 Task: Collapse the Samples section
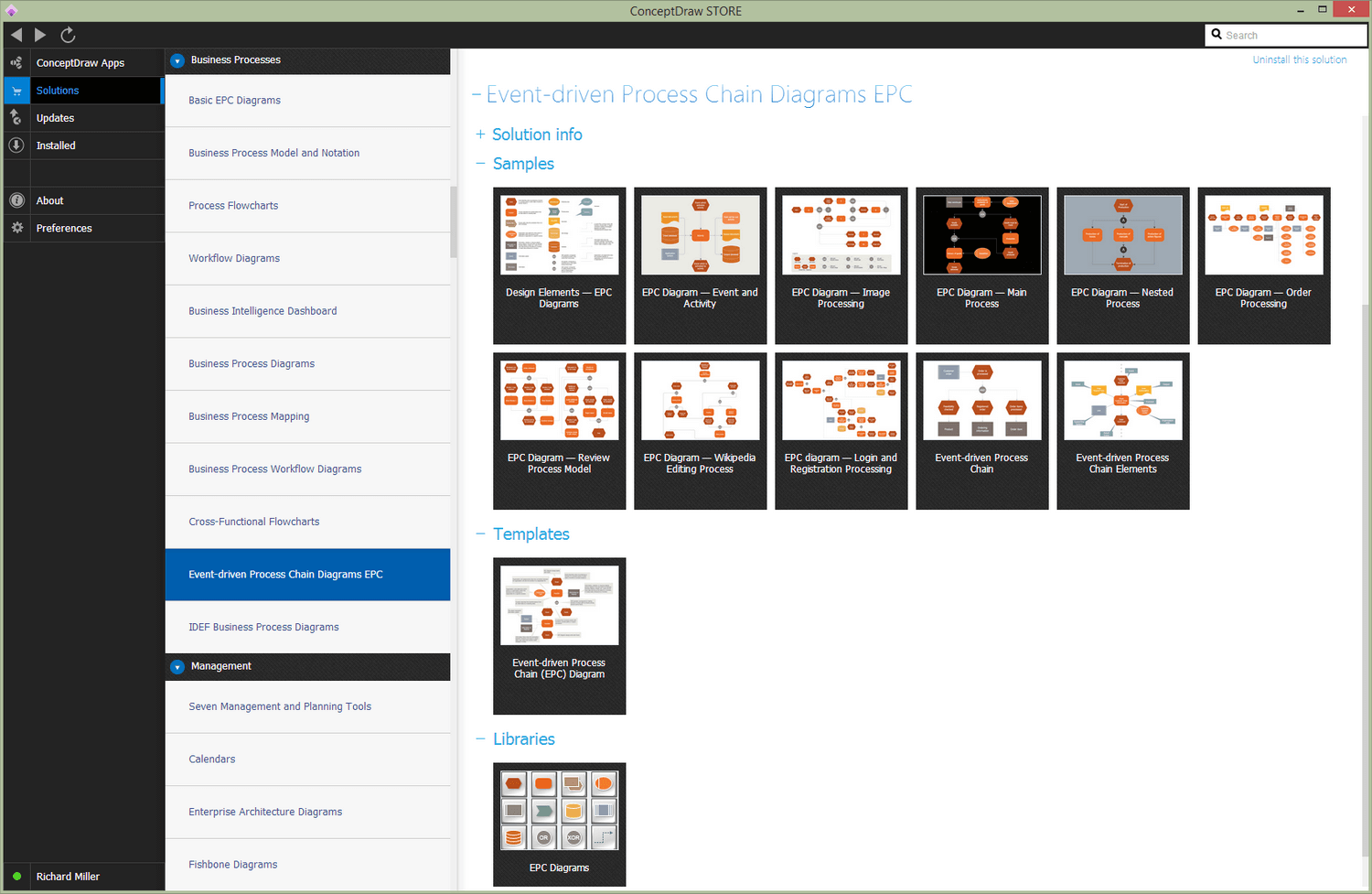coord(480,164)
